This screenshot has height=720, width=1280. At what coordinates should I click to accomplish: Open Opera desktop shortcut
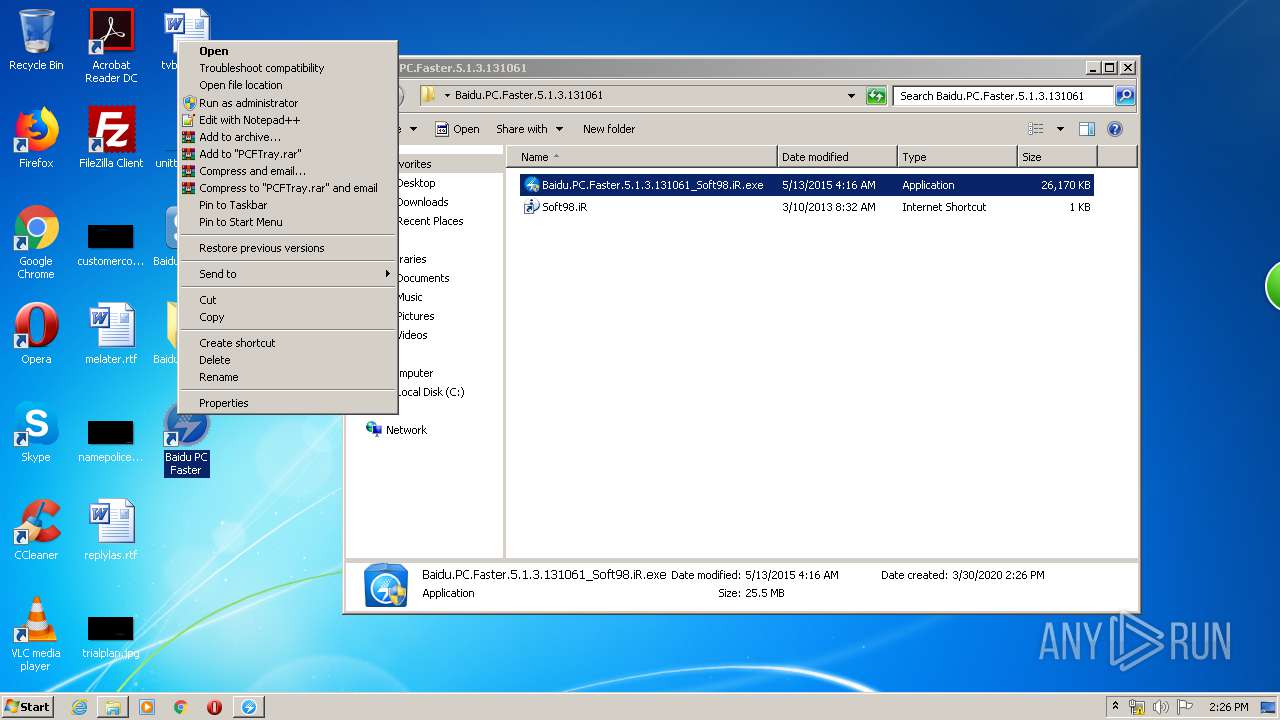click(x=36, y=334)
